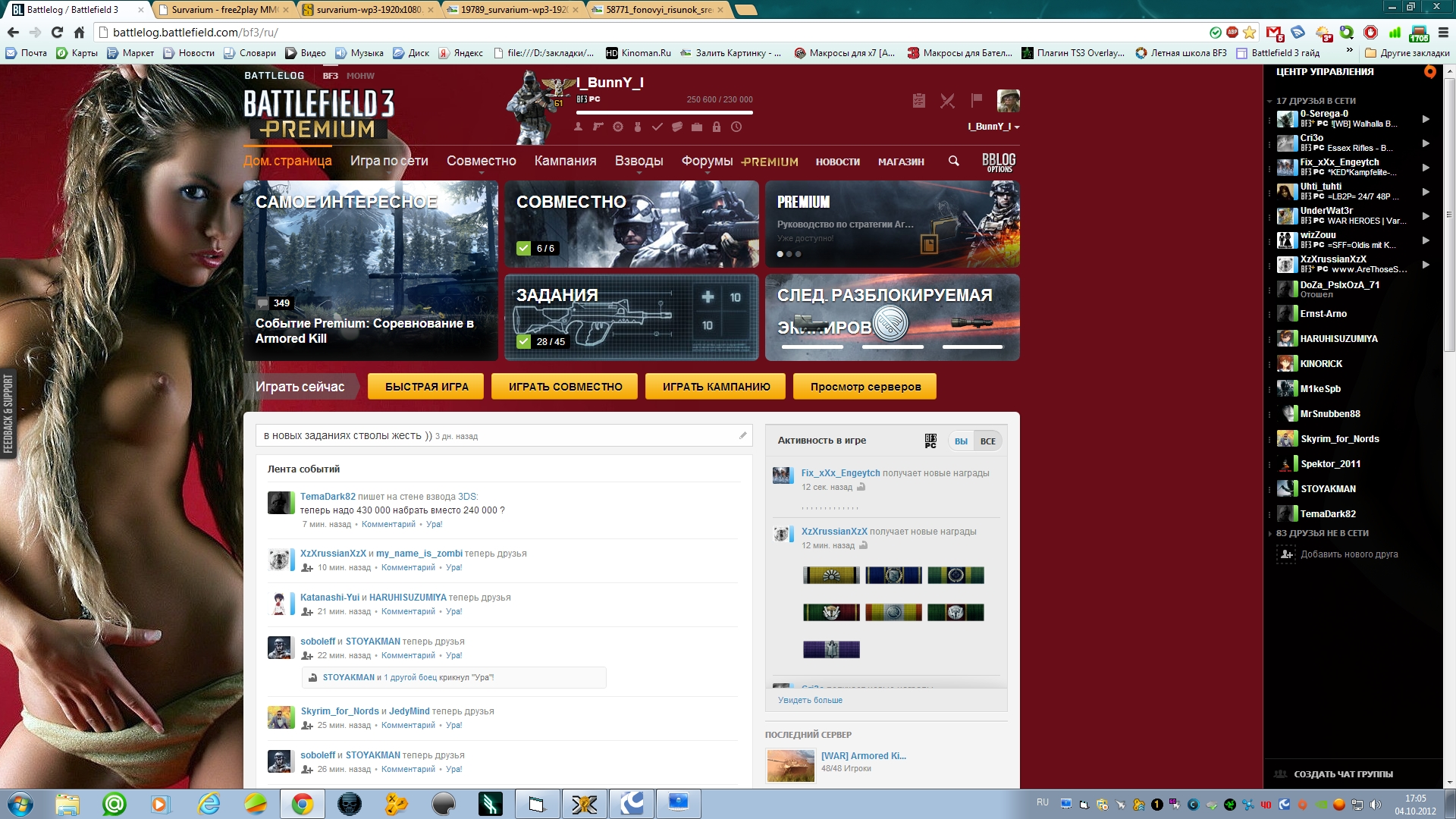Click the BF3 PC platform filter icon

click(x=930, y=441)
